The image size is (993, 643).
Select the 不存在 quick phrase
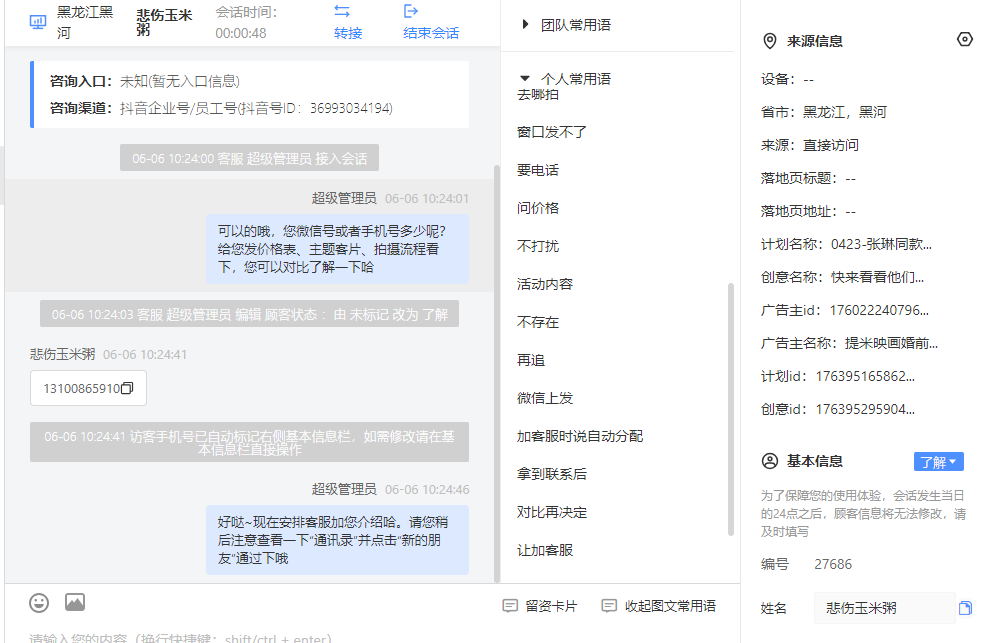click(538, 322)
